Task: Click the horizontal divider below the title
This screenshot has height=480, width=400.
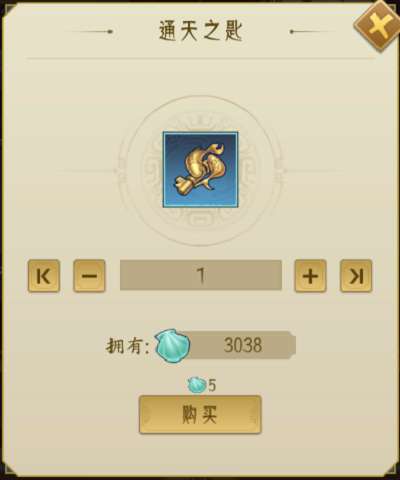Action: click(x=201, y=59)
